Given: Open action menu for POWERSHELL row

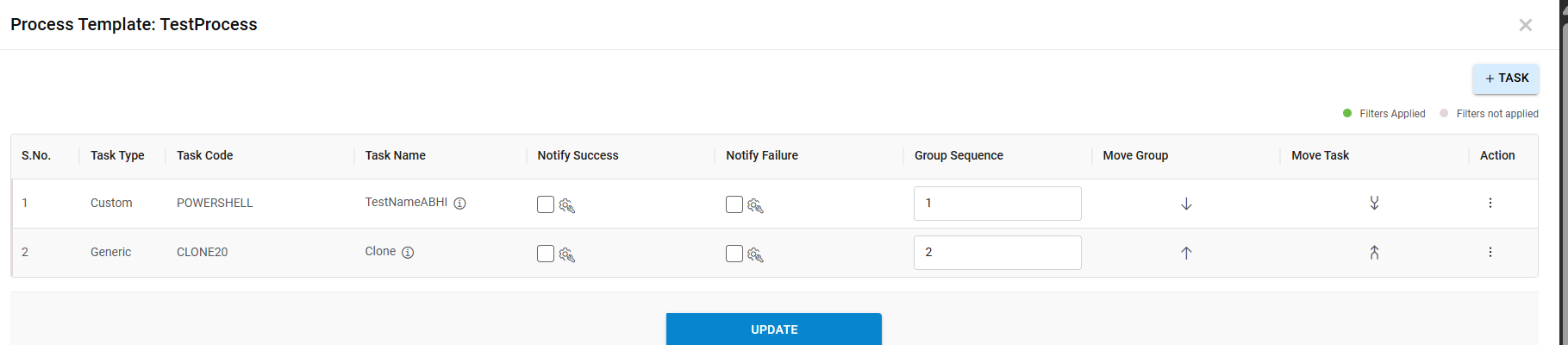Looking at the screenshot, I should pyautogui.click(x=1490, y=204).
